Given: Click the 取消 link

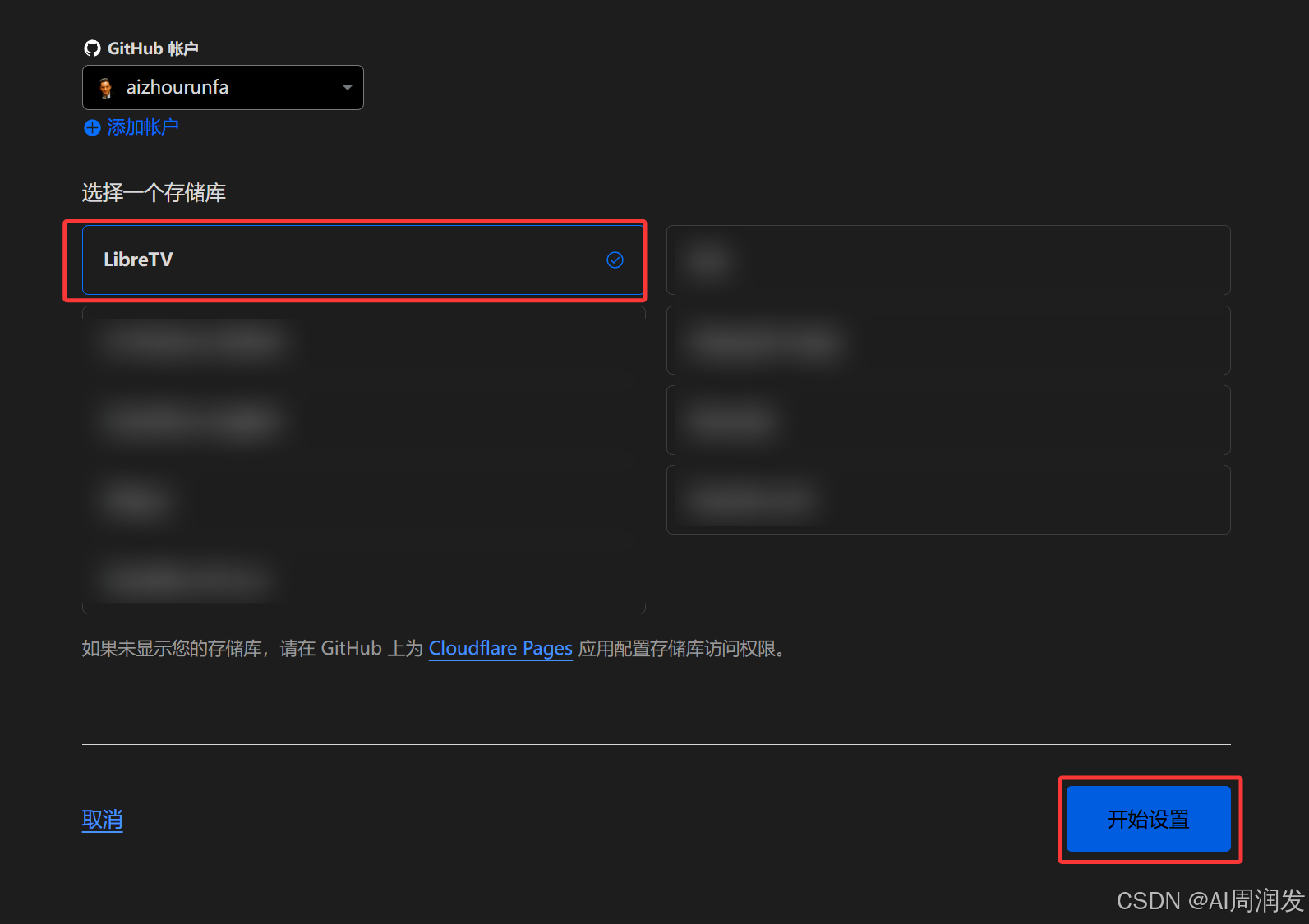Looking at the screenshot, I should [x=103, y=819].
